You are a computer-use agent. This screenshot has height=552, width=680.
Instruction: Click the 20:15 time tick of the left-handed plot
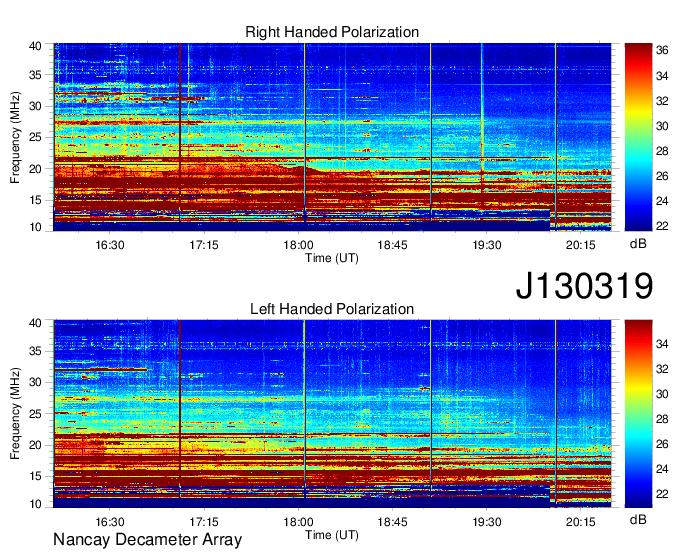(581, 522)
